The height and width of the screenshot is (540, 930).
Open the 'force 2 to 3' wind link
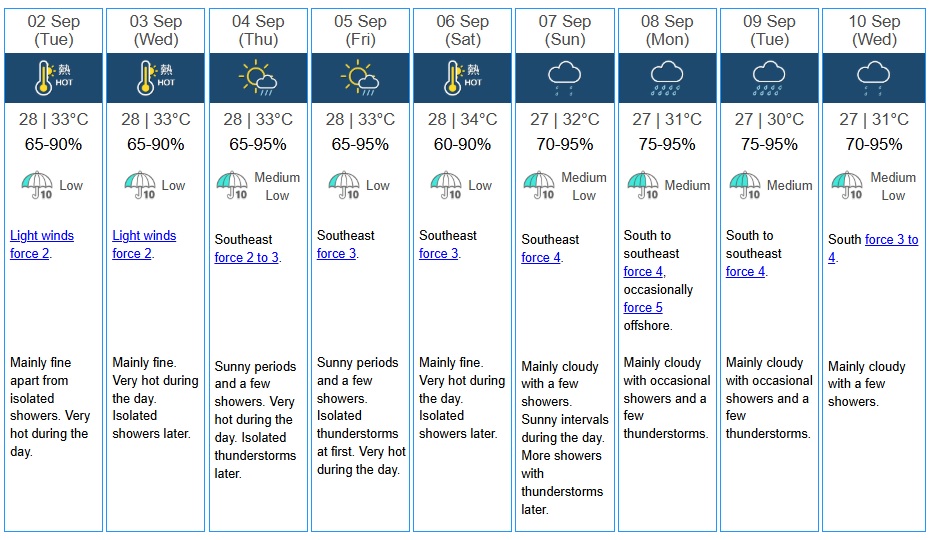(x=246, y=258)
